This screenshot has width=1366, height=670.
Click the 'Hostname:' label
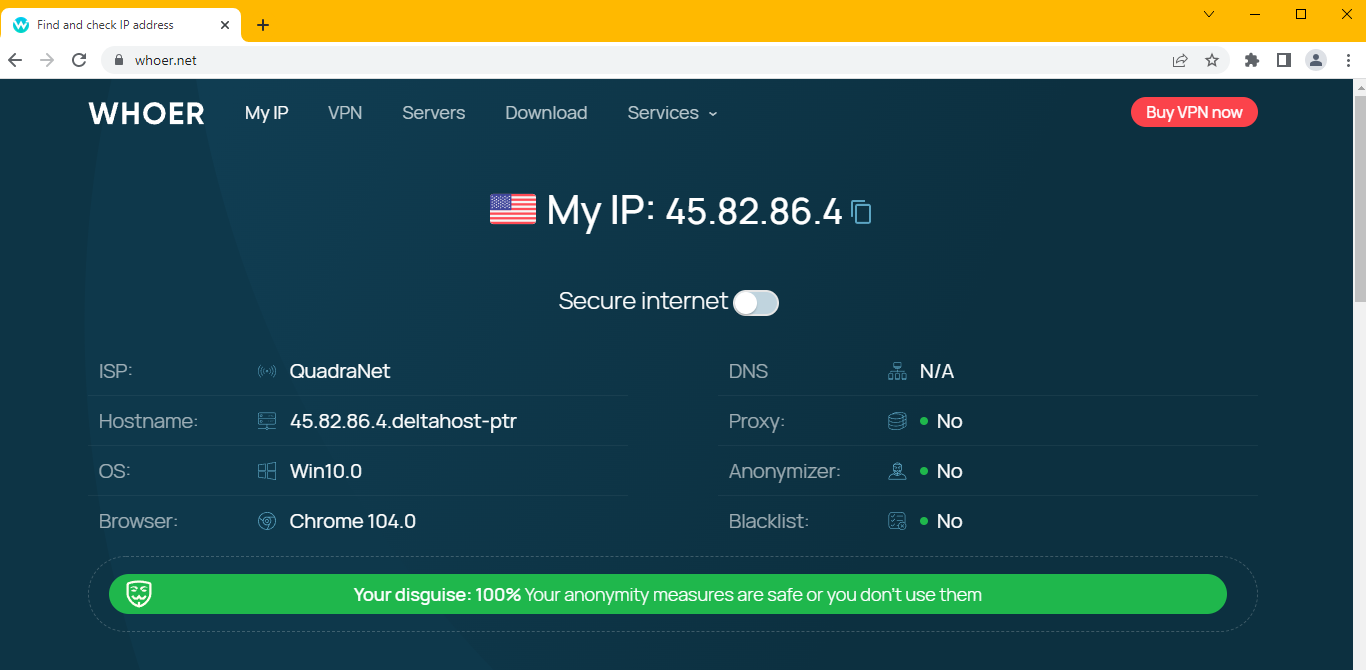148,422
